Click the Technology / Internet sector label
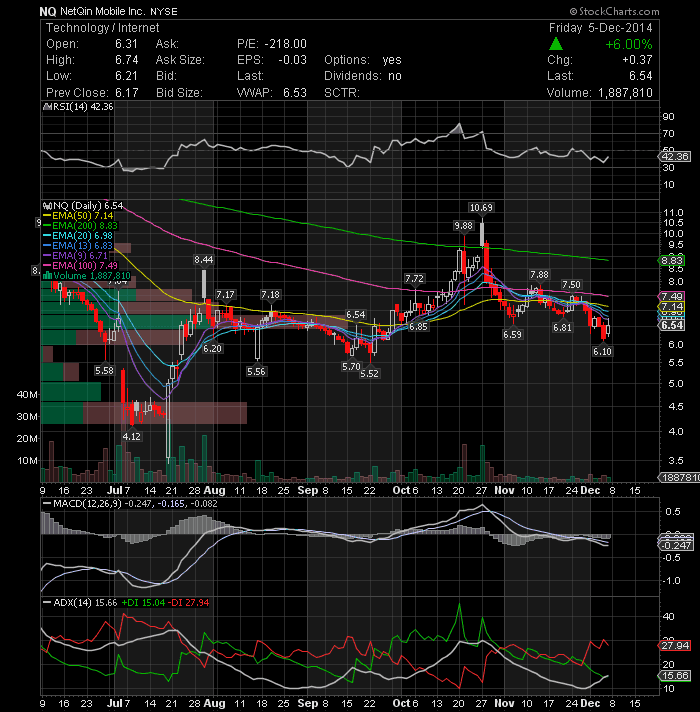 [x=103, y=28]
